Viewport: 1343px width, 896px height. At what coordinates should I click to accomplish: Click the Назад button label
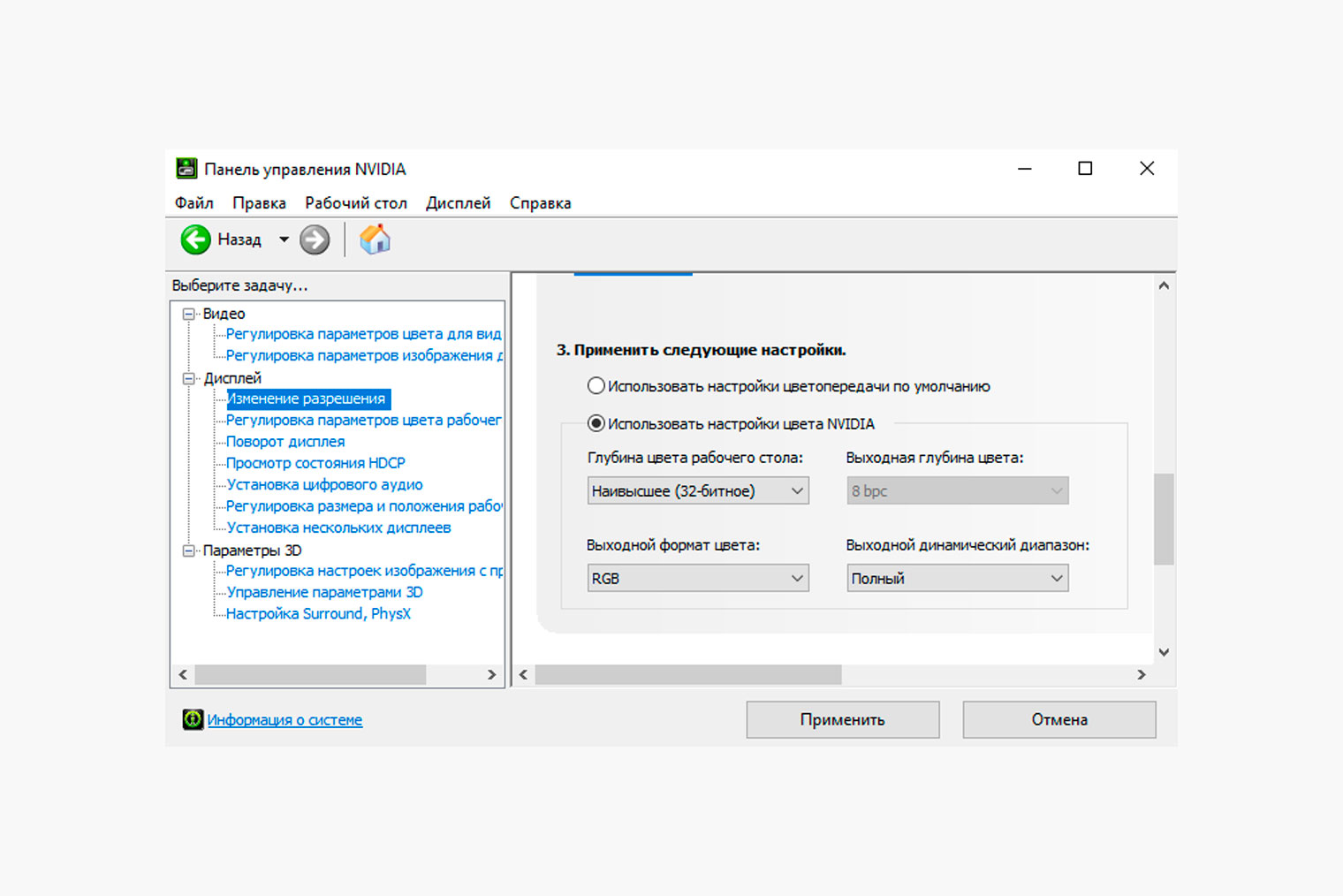239,239
